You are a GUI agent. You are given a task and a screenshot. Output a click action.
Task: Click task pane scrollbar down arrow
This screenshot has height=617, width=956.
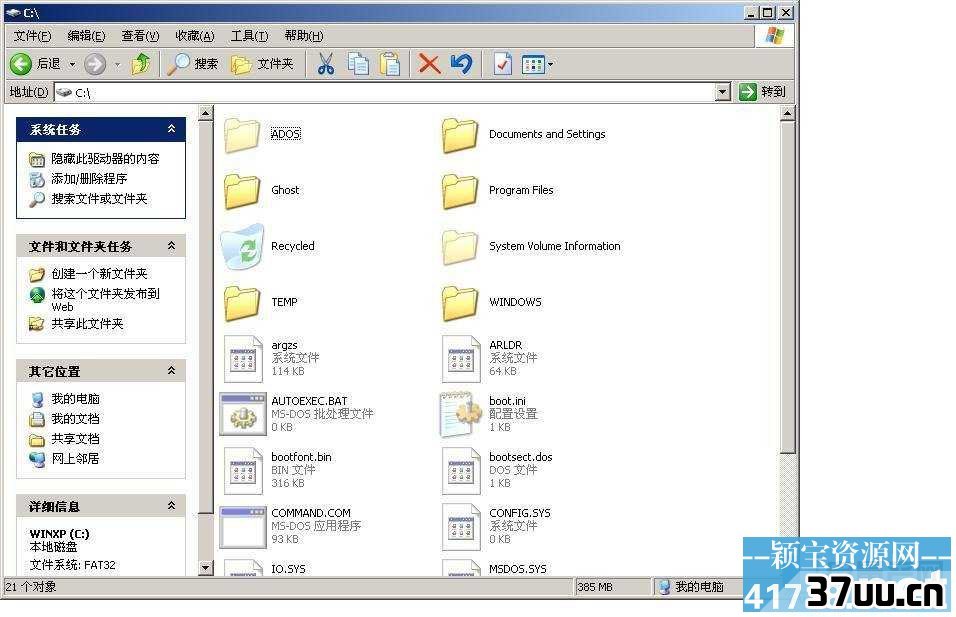[x=205, y=568]
